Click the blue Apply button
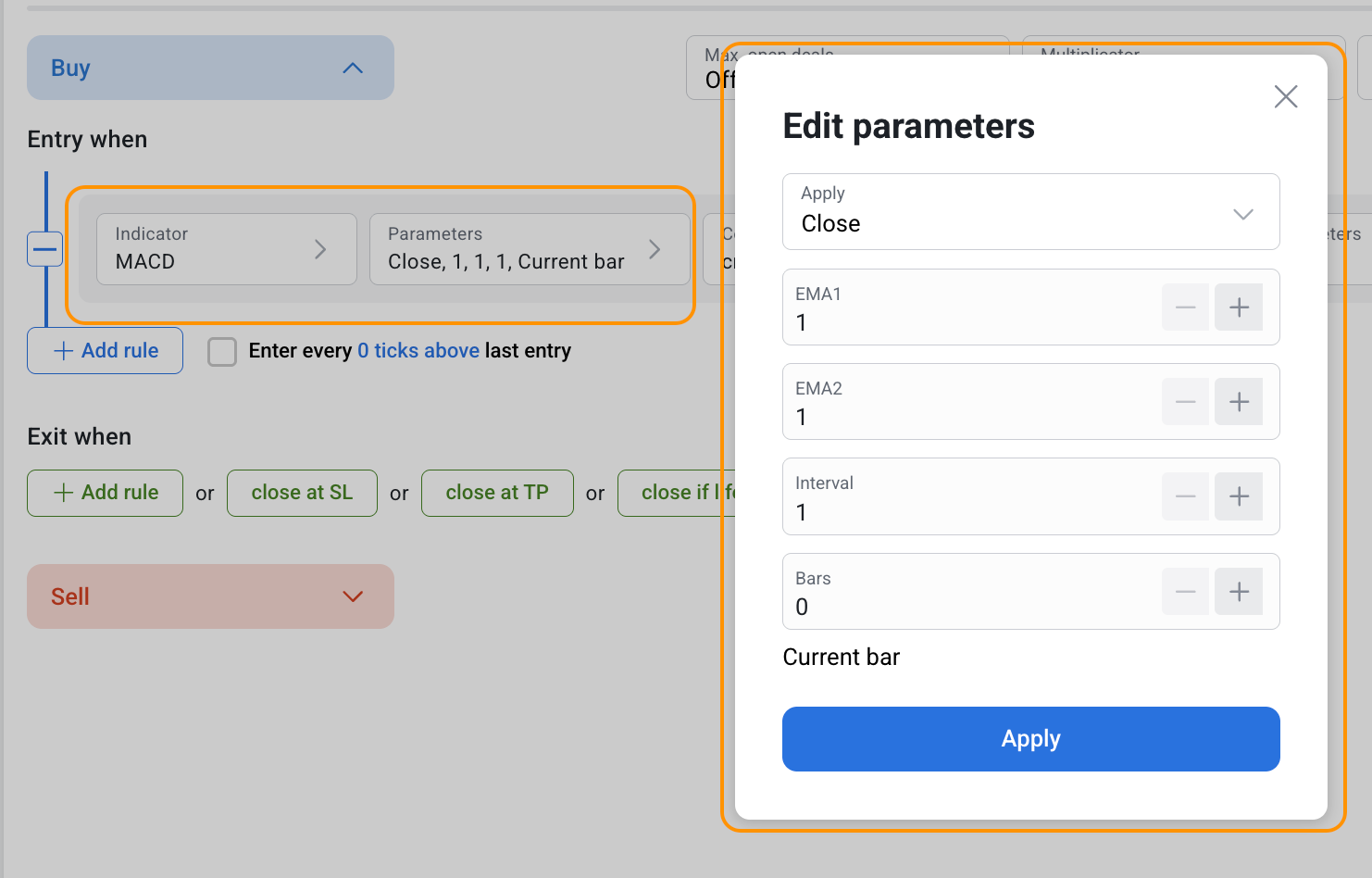This screenshot has width=1372, height=878. point(1030,739)
